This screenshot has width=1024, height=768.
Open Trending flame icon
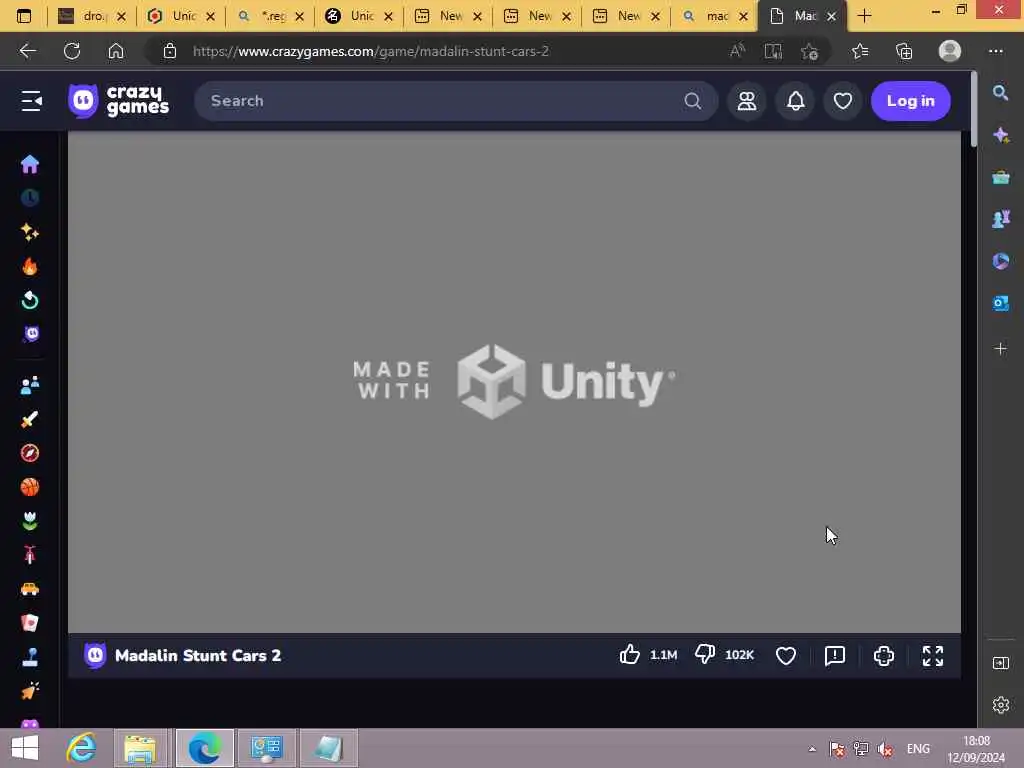click(x=30, y=266)
